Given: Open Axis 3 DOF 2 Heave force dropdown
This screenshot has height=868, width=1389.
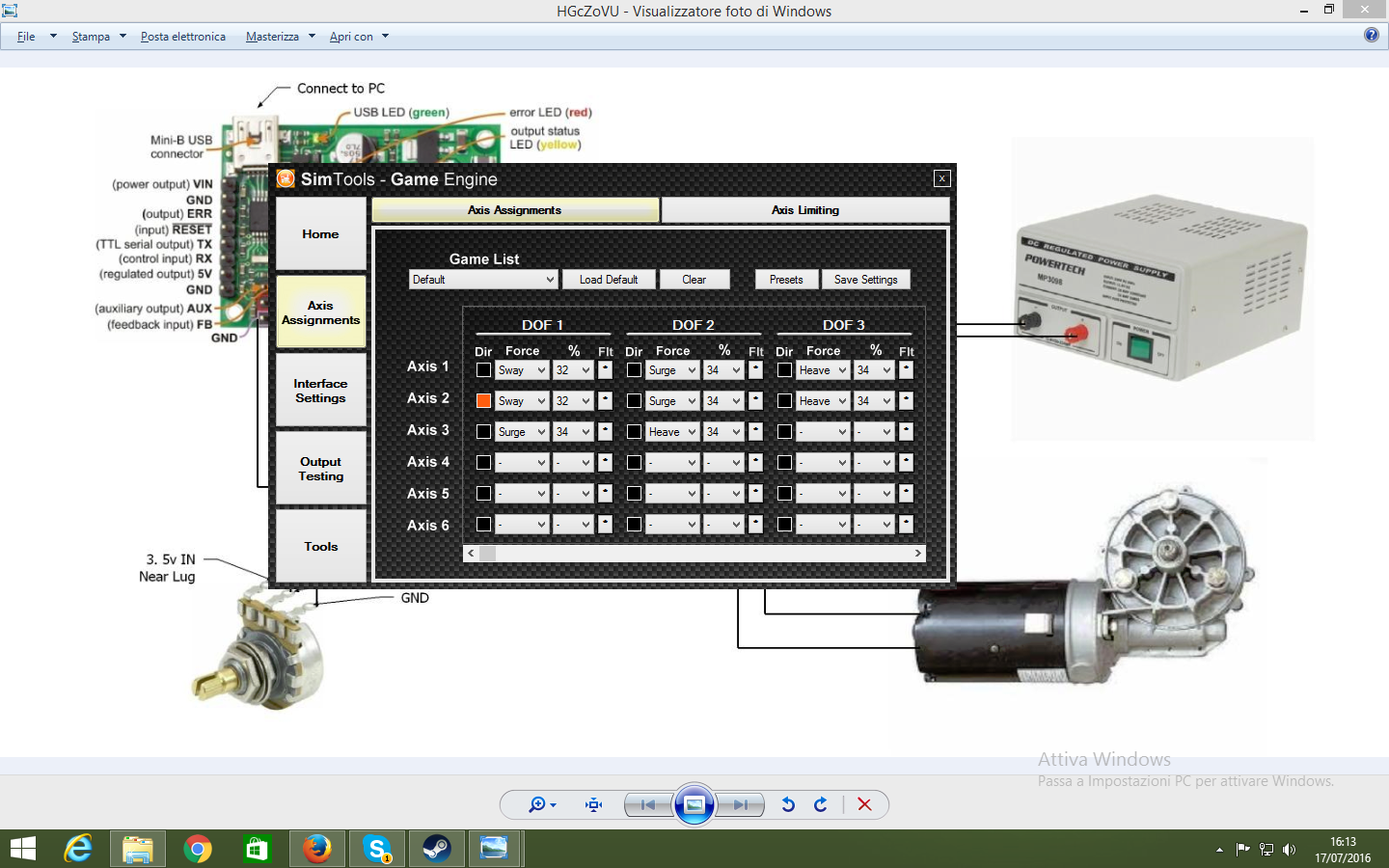Looking at the screenshot, I should [672, 432].
